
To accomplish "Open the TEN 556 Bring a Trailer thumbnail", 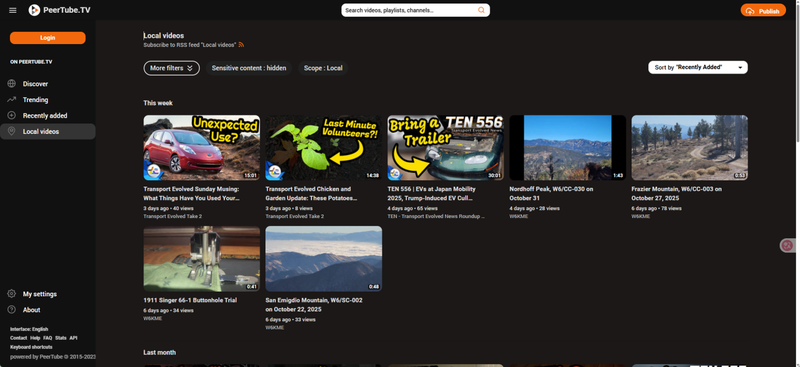I will [x=445, y=148].
